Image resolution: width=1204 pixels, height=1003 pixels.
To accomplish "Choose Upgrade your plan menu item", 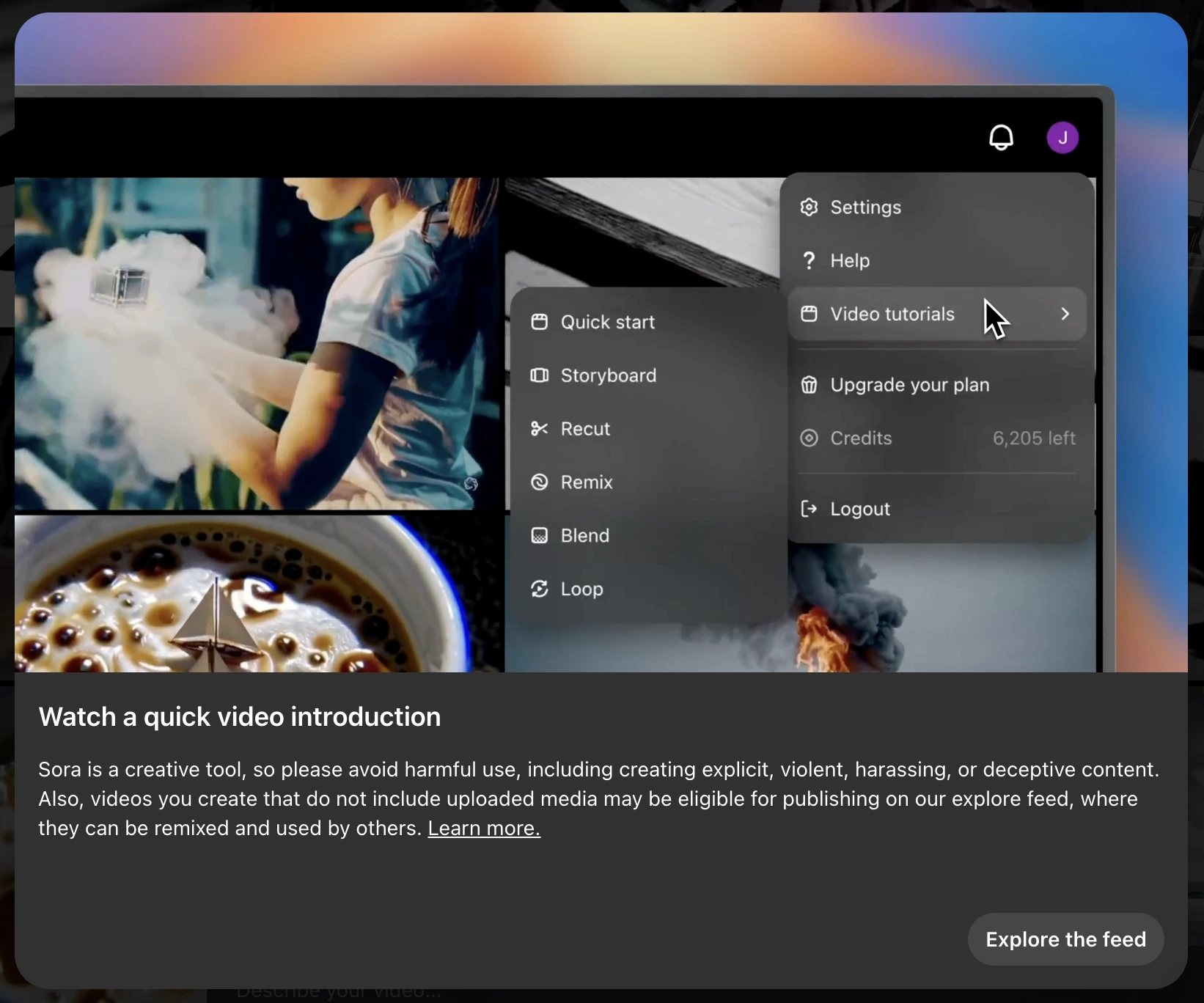I will (x=909, y=385).
